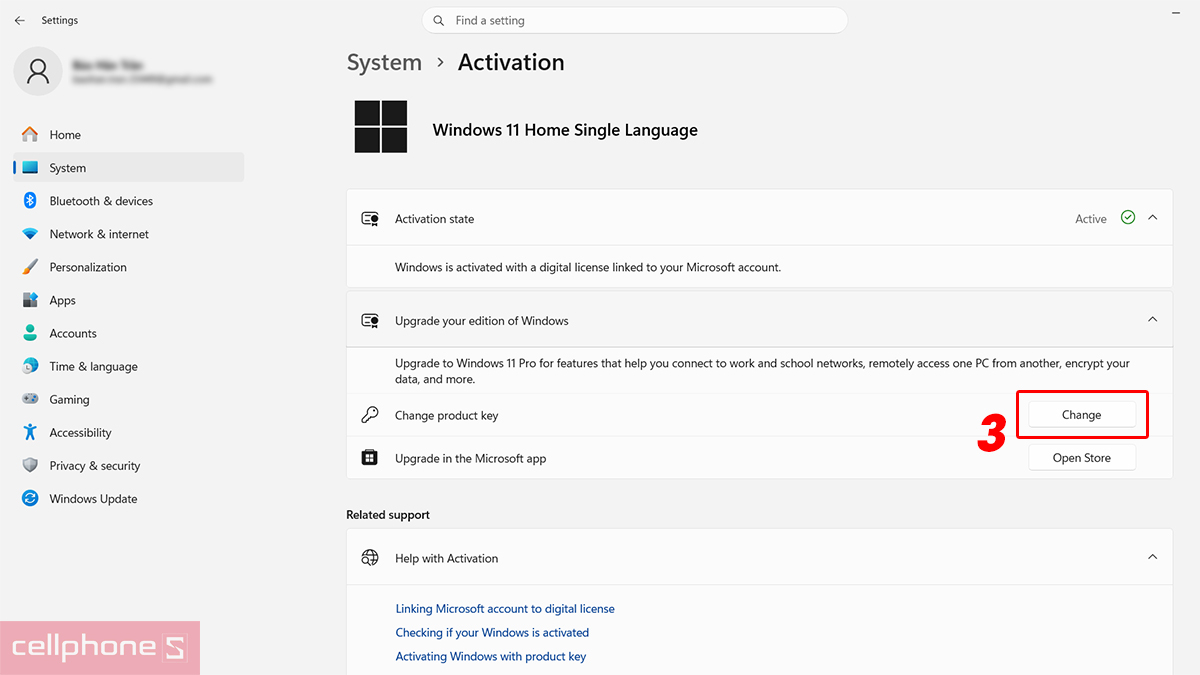Open the Apps settings
1200x675 pixels.
[128, 300]
